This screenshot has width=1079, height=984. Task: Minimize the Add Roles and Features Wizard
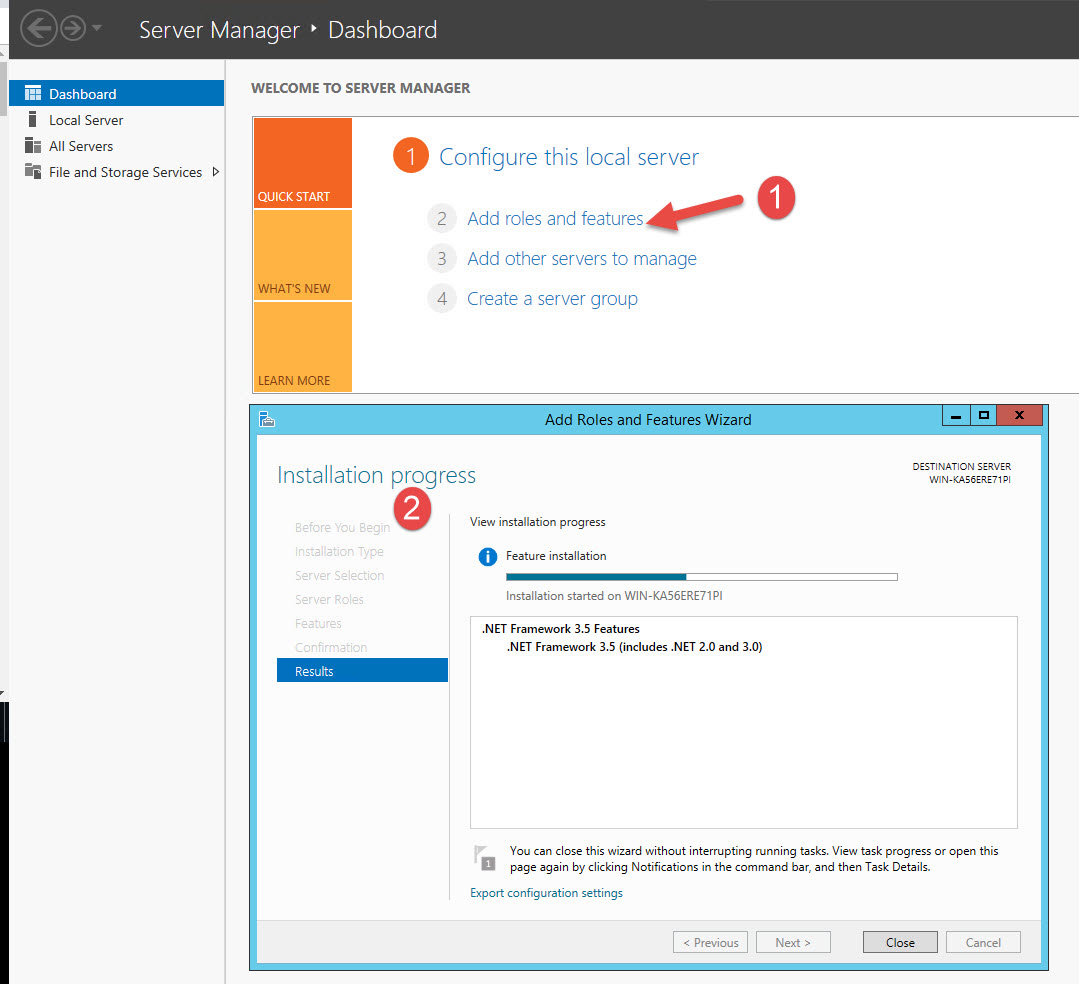point(956,416)
